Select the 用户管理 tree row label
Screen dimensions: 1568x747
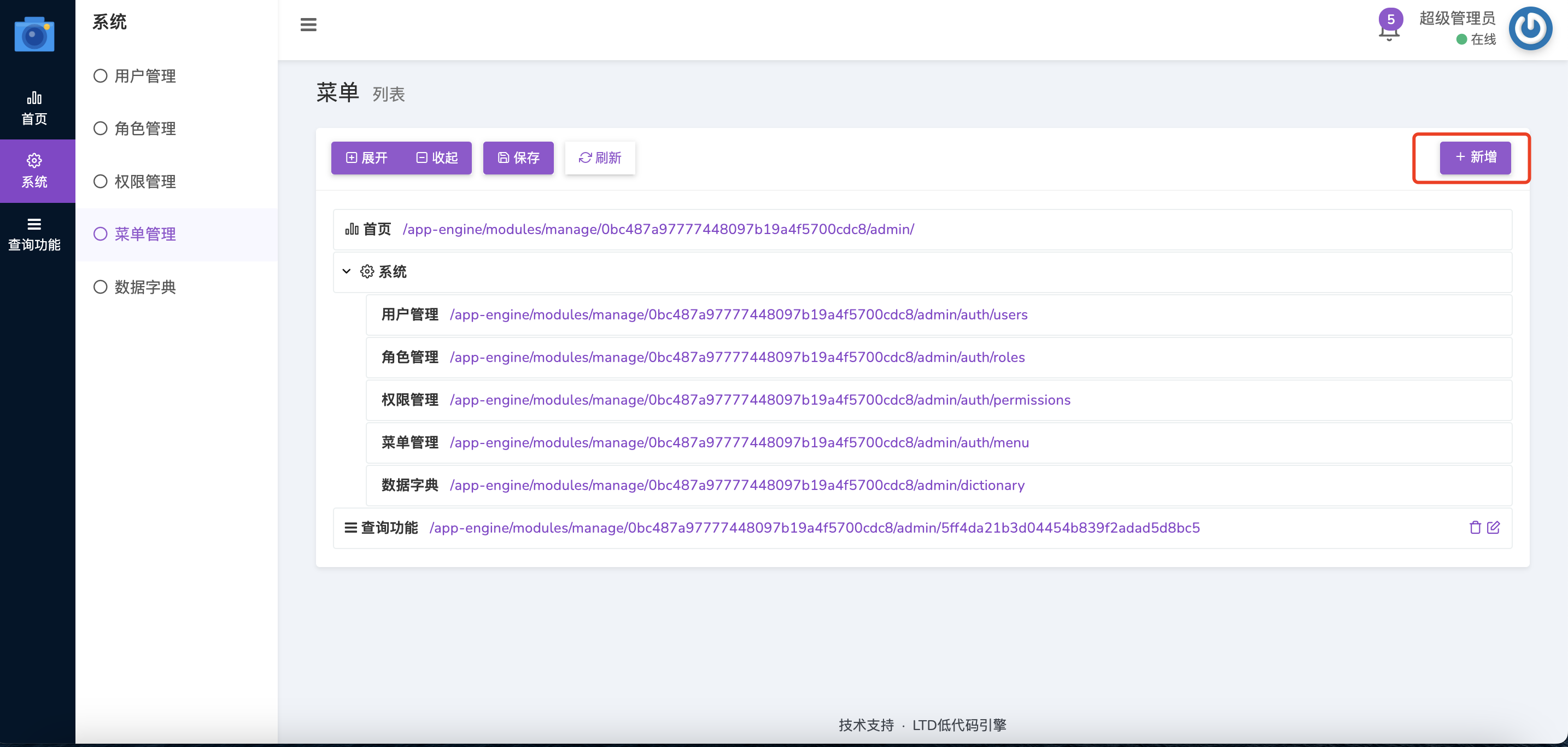point(409,315)
